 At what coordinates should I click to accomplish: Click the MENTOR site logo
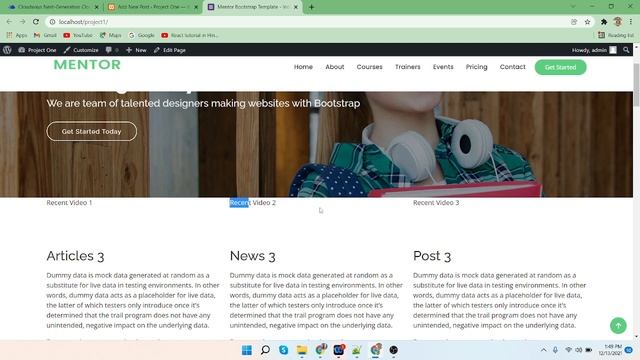87,65
